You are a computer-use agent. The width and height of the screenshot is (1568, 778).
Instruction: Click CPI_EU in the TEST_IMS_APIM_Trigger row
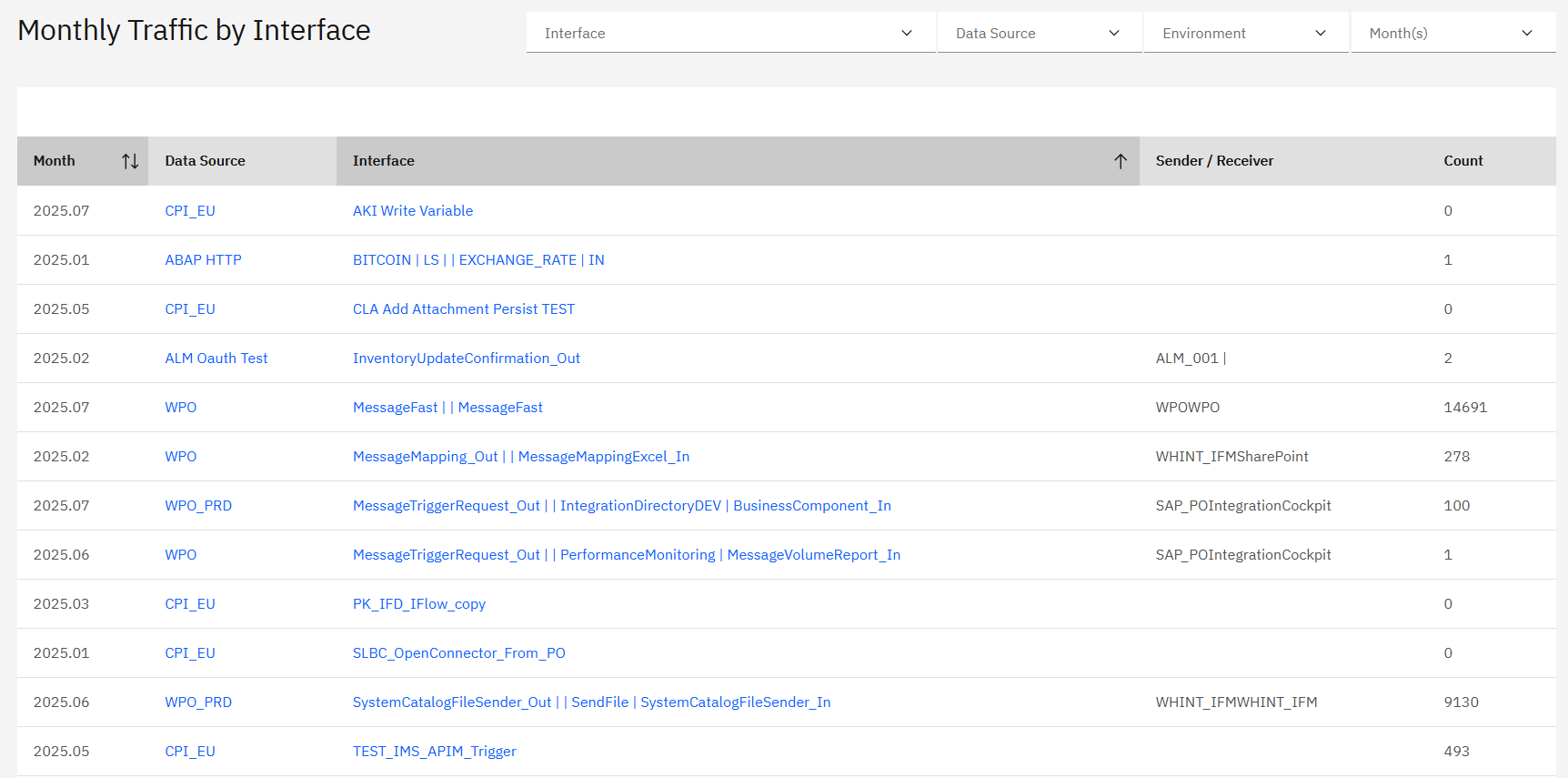tap(190, 751)
